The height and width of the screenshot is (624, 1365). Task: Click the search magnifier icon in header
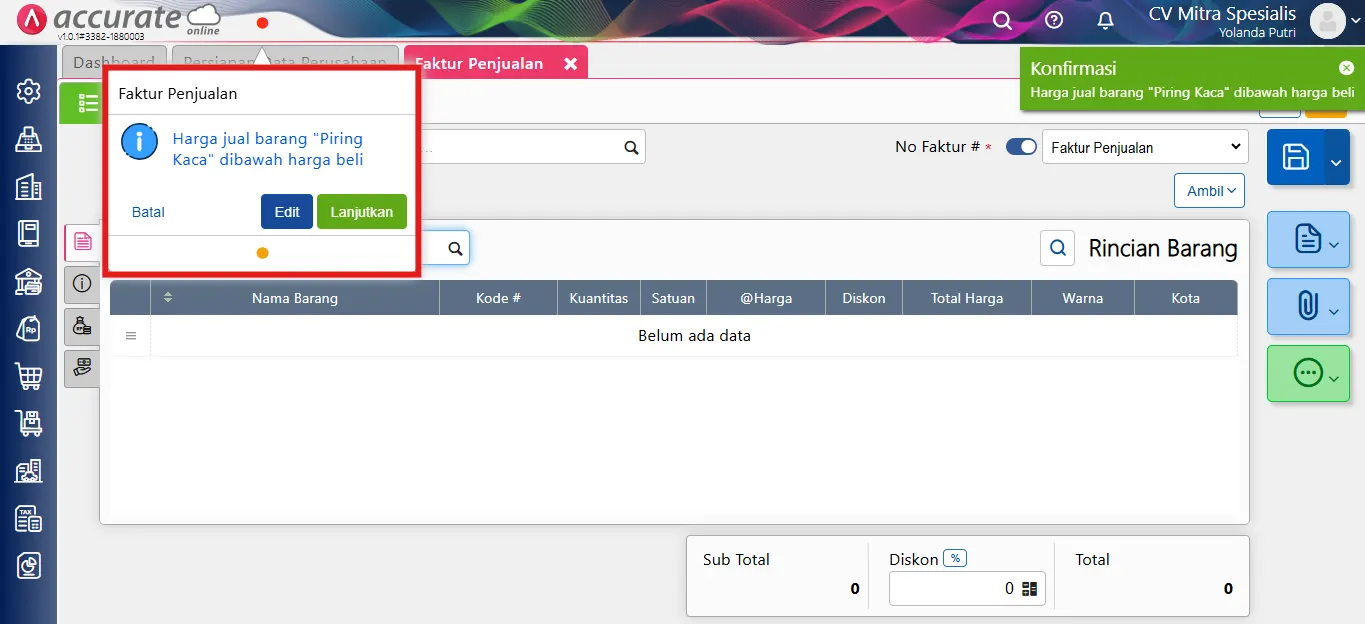1002,20
